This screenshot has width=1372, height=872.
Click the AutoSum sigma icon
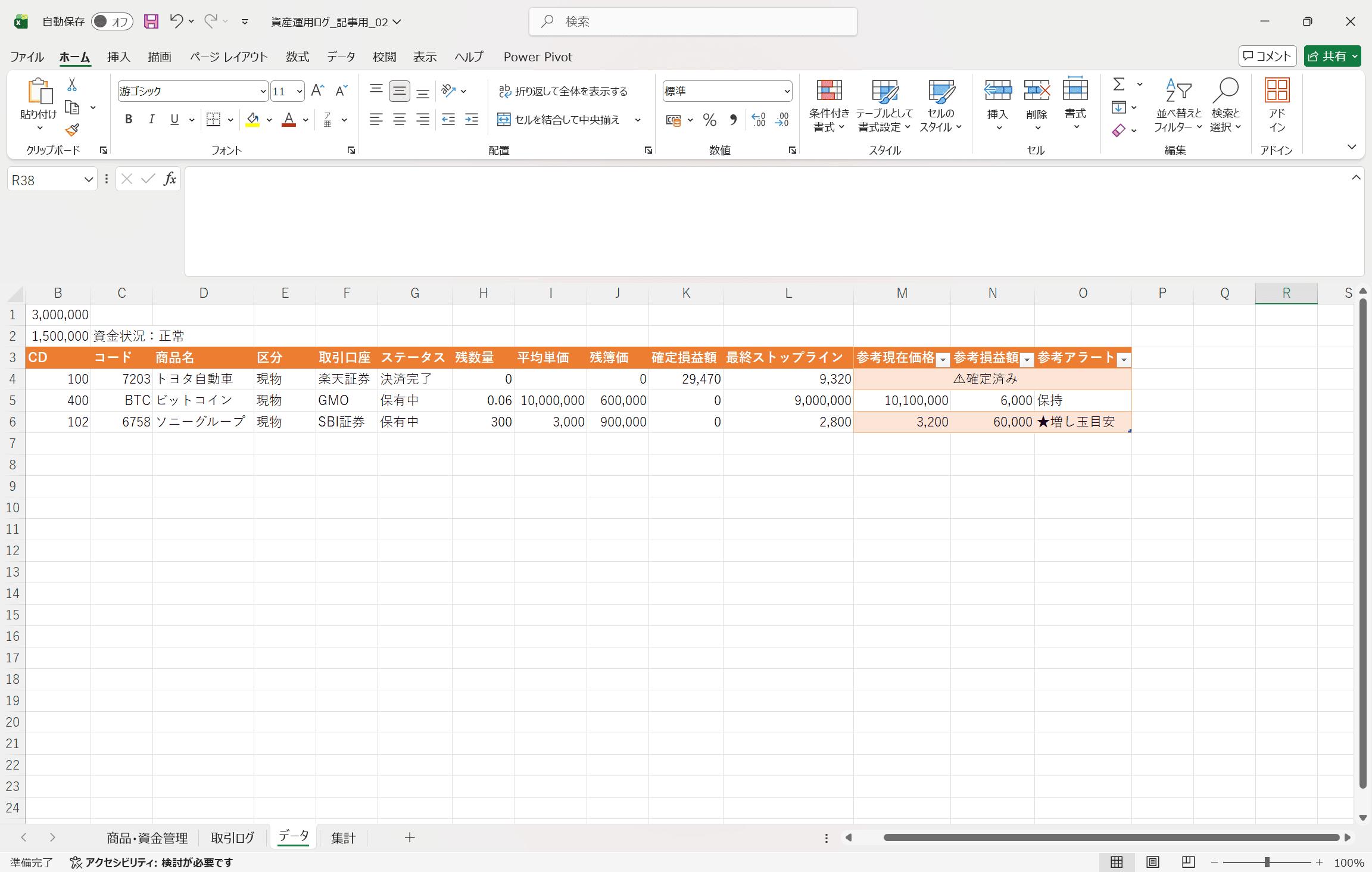click(x=1119, y=85)
